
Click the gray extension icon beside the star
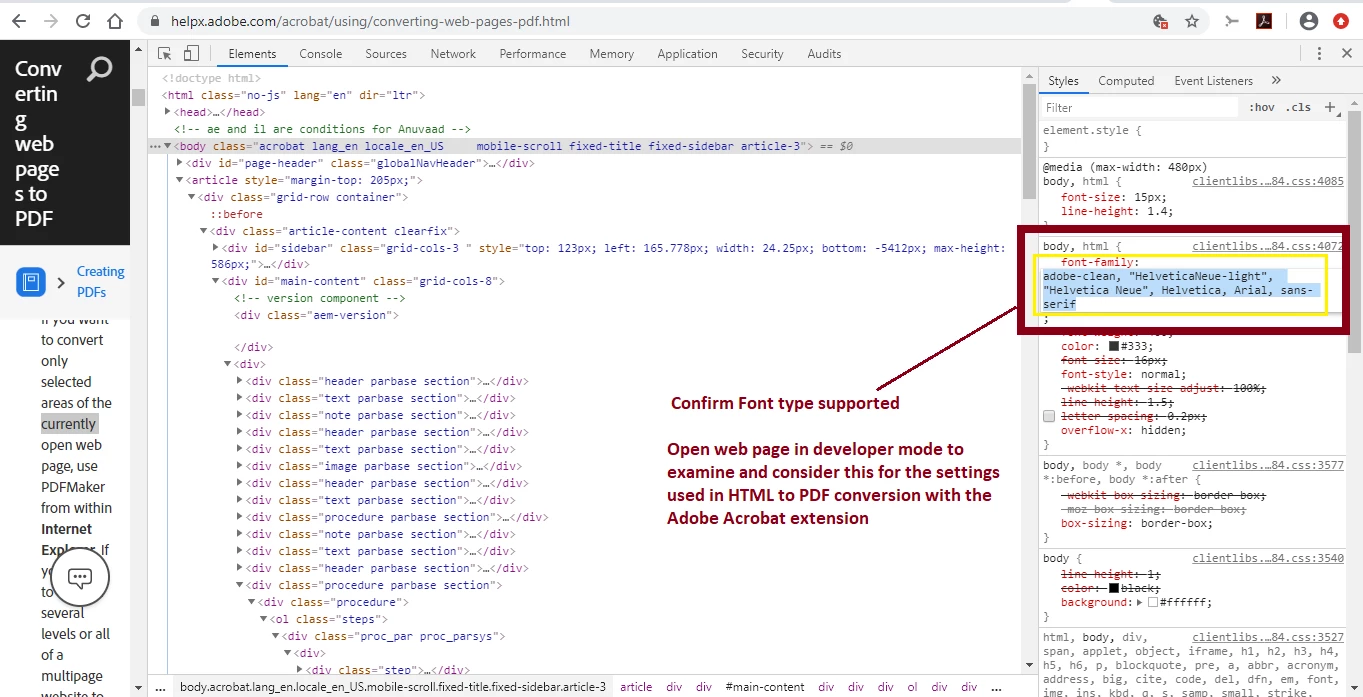(1232, 21)
